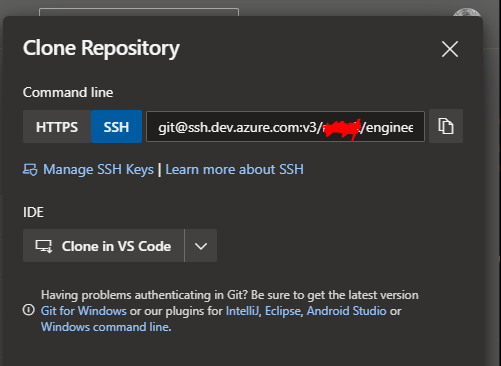Viewport: 501px width, 366px height.
Task: Open the Android Studio plugin link
Action: [x=346, y=311]
